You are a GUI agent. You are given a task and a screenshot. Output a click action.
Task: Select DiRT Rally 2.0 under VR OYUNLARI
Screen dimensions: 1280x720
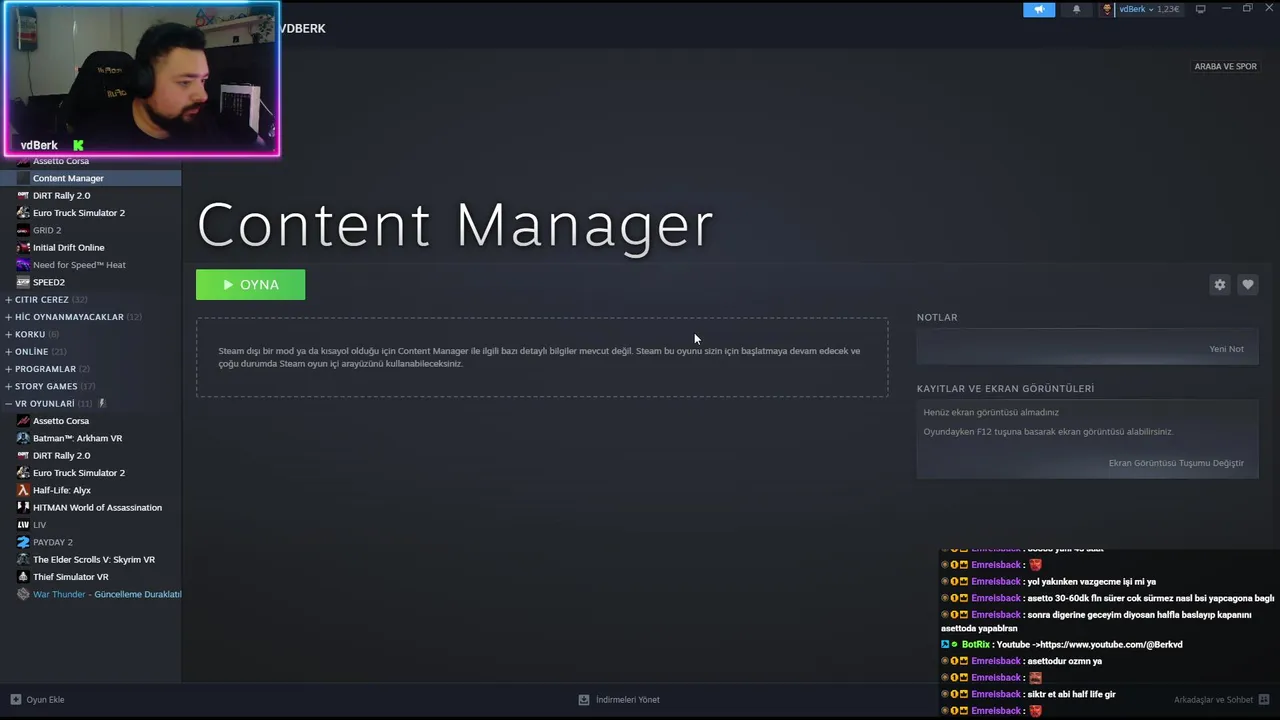tap(61, 456)
